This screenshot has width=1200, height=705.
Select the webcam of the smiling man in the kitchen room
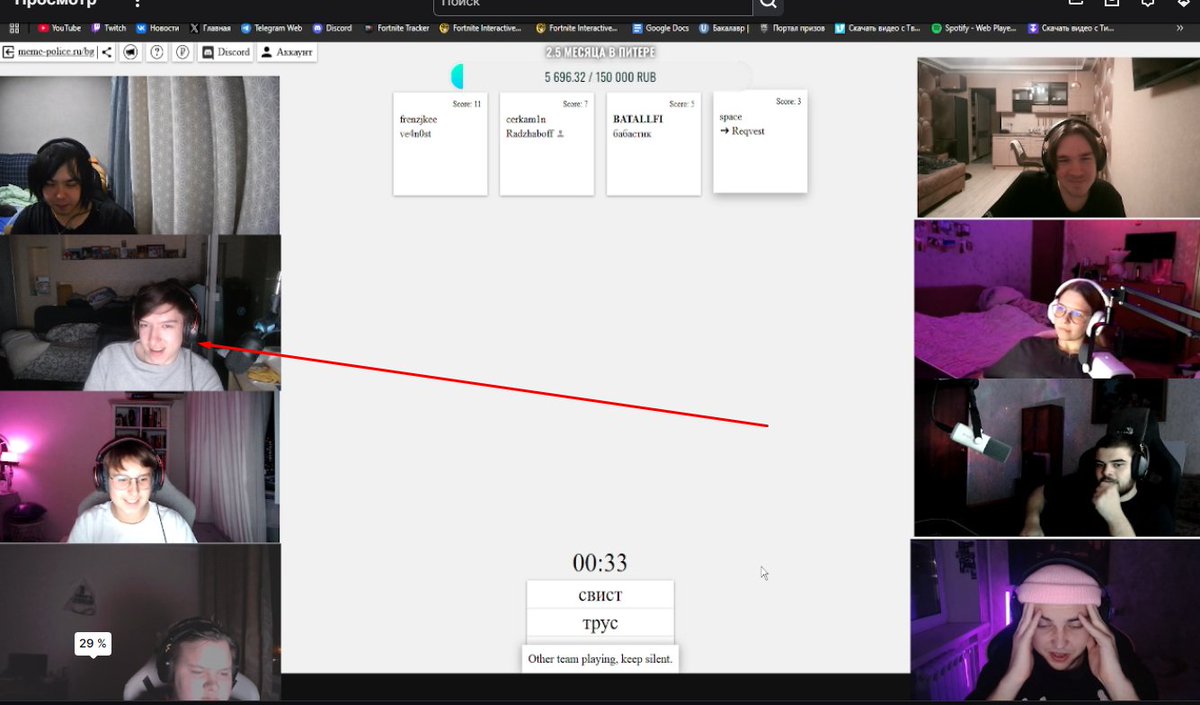[x=1058, y=137]
